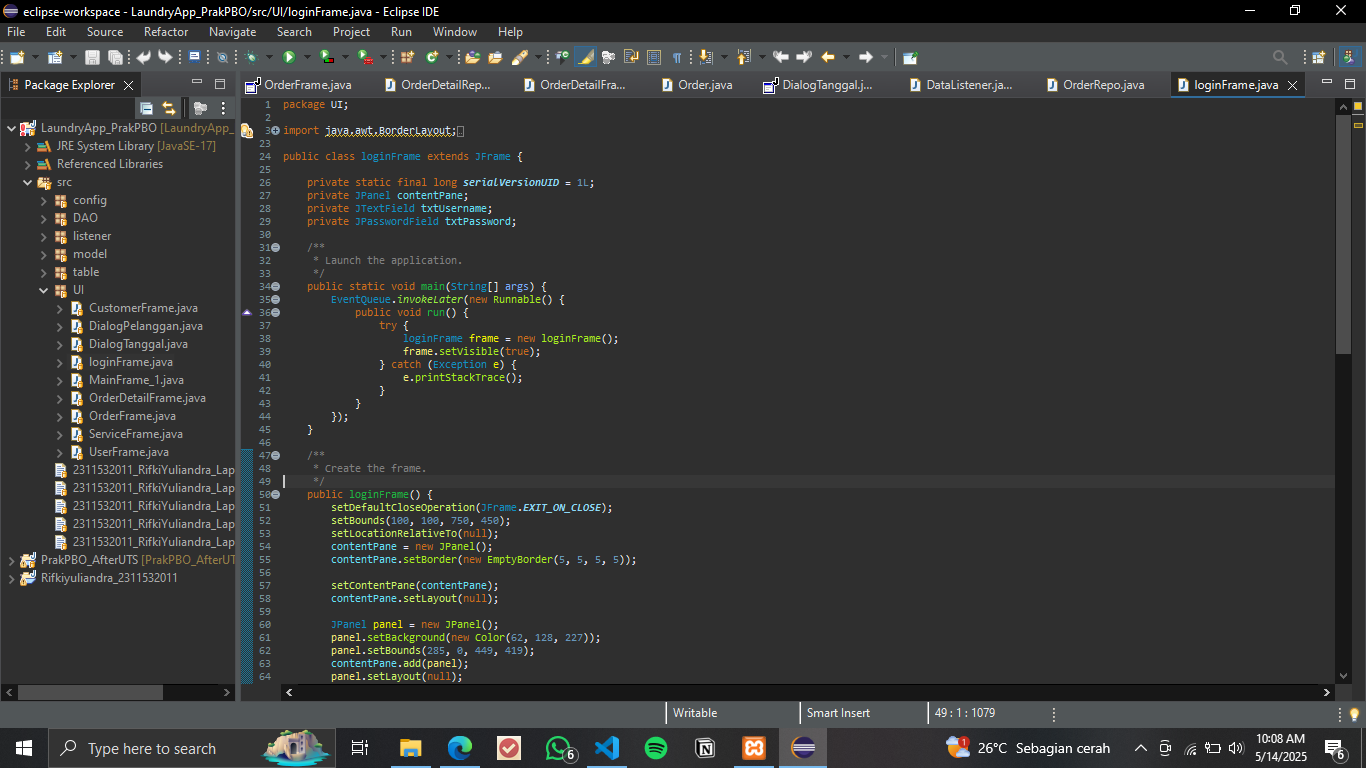Click the Package Explorer horizontal scrollbar thumb
This screenshot has height=768, width=1366.
pos(90,692)
